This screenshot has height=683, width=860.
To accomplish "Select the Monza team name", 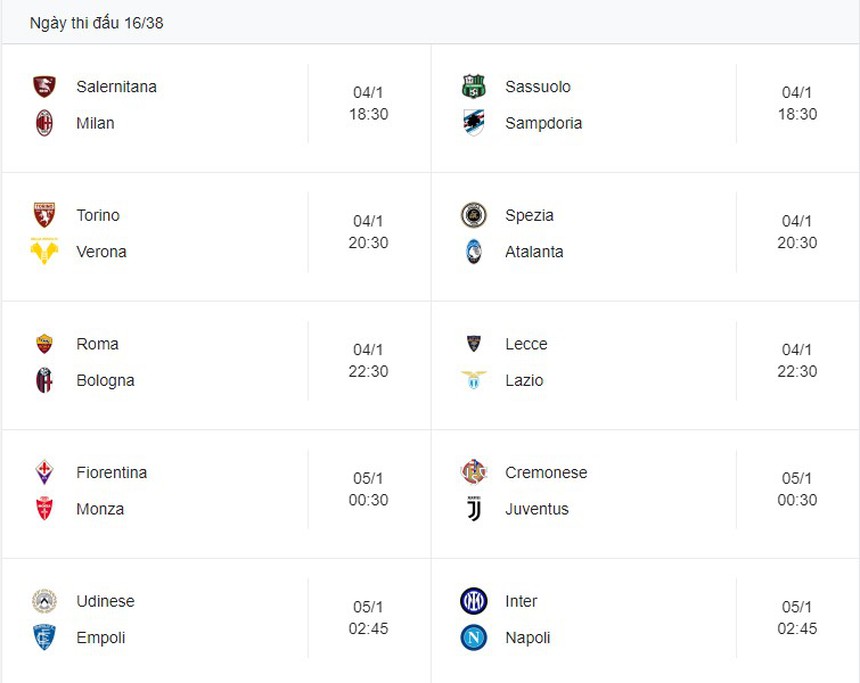I will (100, 509).
